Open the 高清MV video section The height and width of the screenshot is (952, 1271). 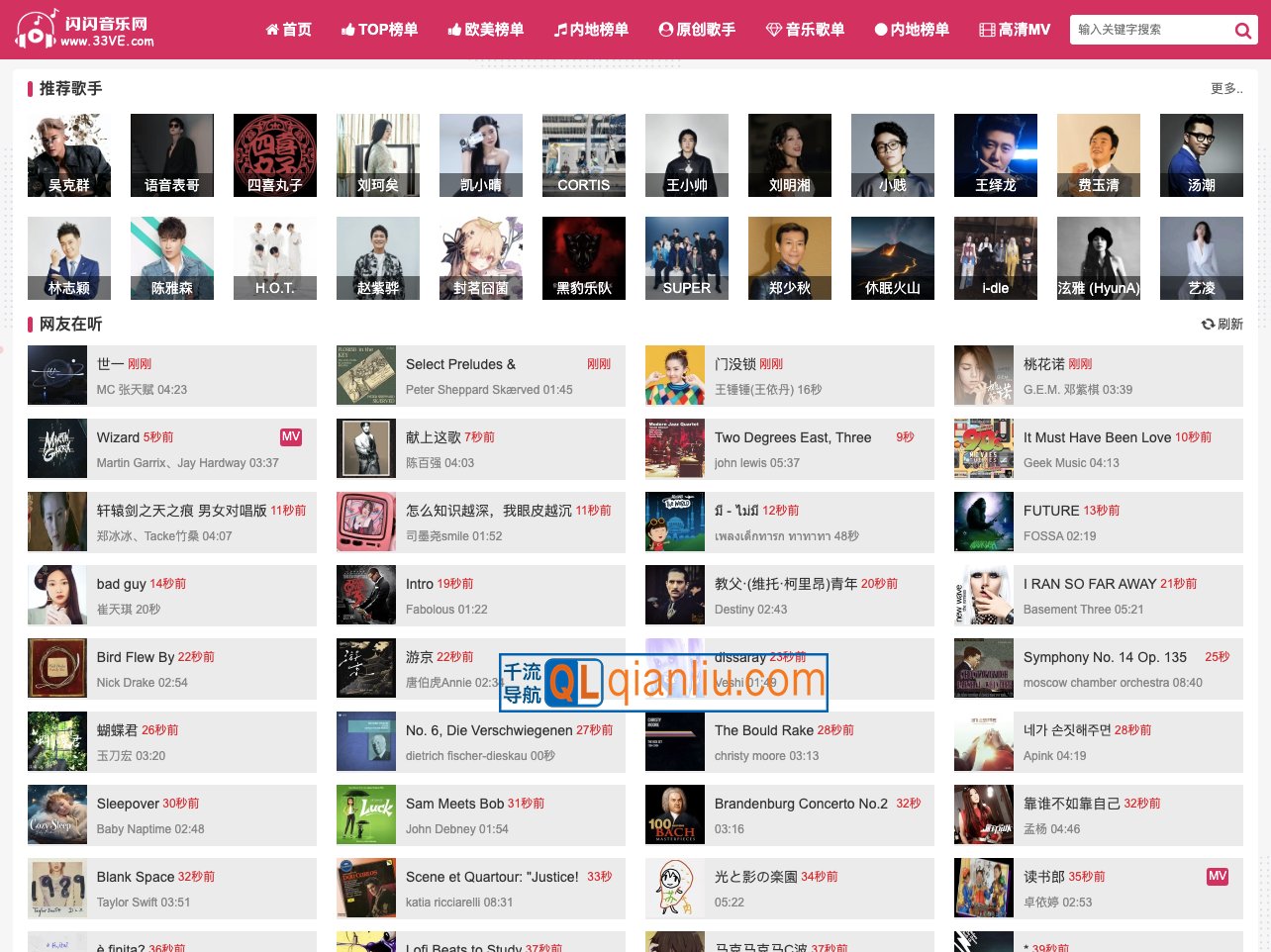(x=1014, y=30)
